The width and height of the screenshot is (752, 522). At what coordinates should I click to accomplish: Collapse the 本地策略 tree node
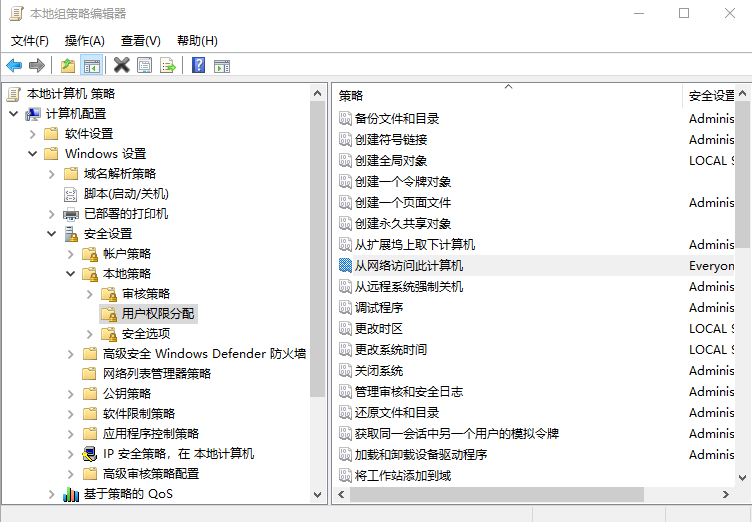[71, 274]
